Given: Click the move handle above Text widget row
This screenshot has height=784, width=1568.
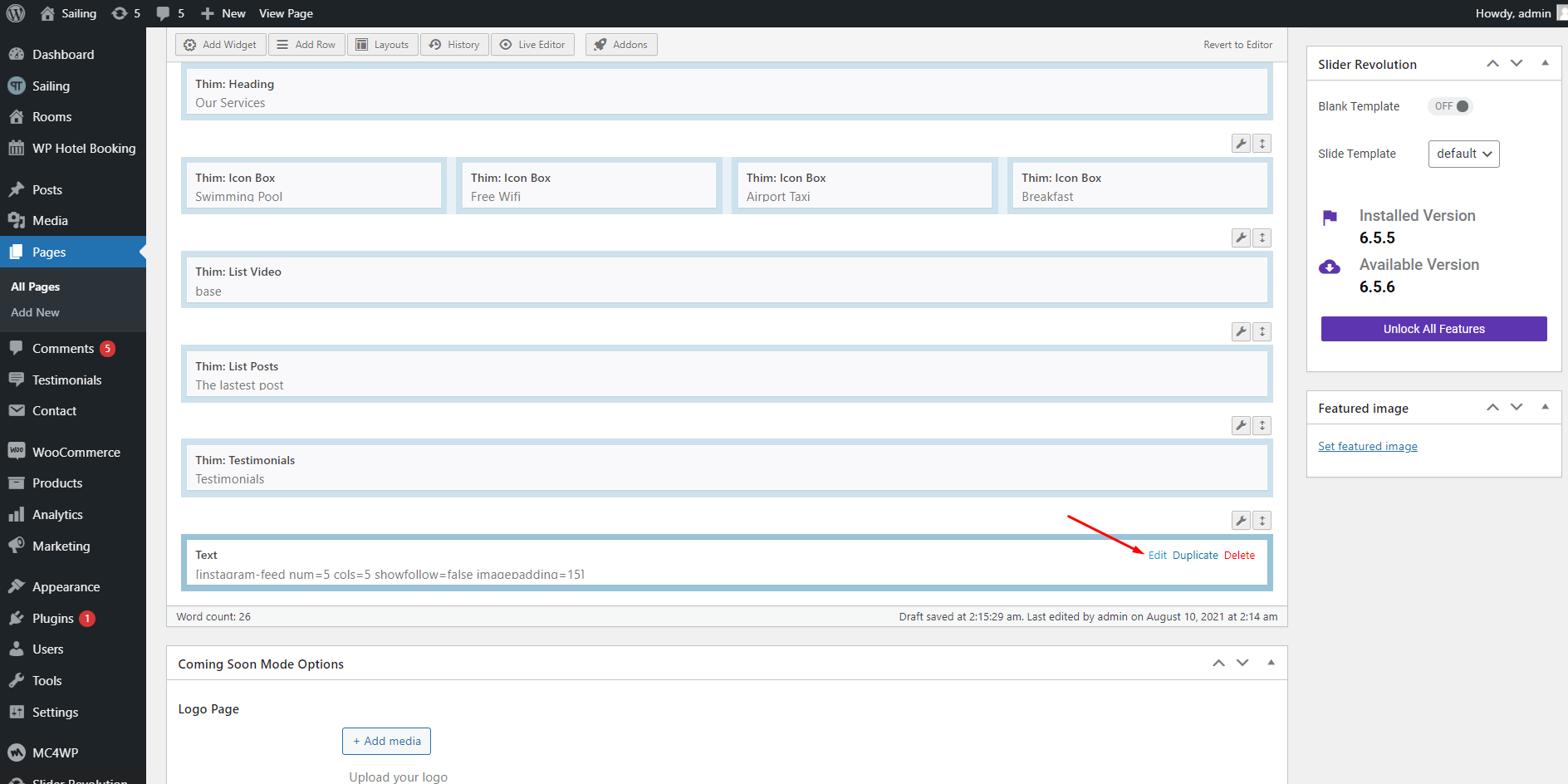Looking at the screenshot, I should click(x=1262, y=521).
